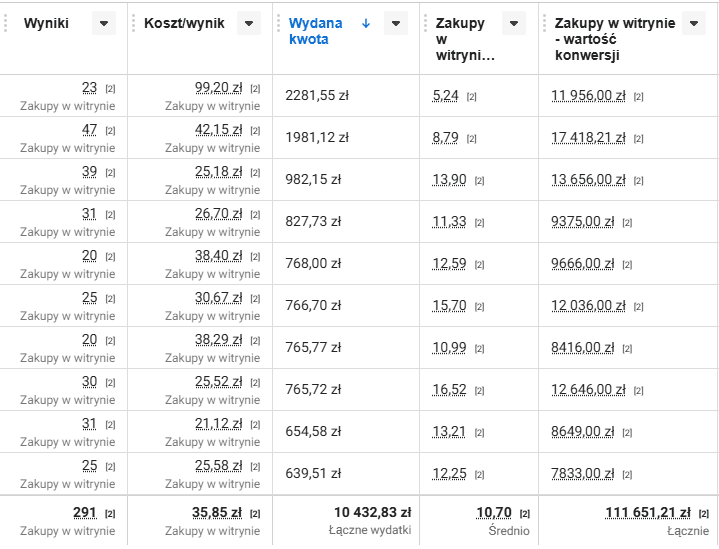Click the drag handle before Wydana kwota header
Screen dimensions: 719x549
tap(280, 24)
